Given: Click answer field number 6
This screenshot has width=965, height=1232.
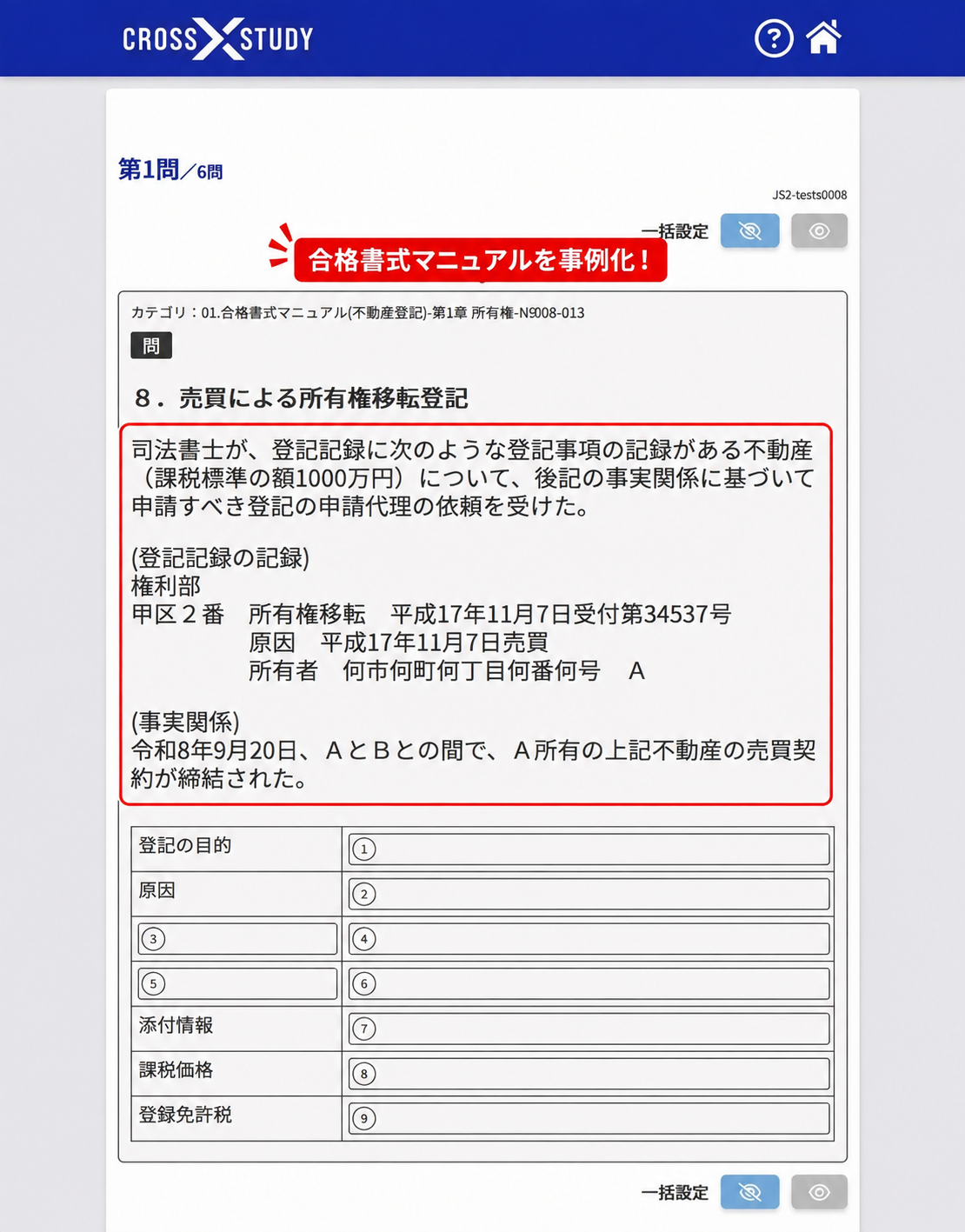Looking at the screenshot, I should 589,984.
